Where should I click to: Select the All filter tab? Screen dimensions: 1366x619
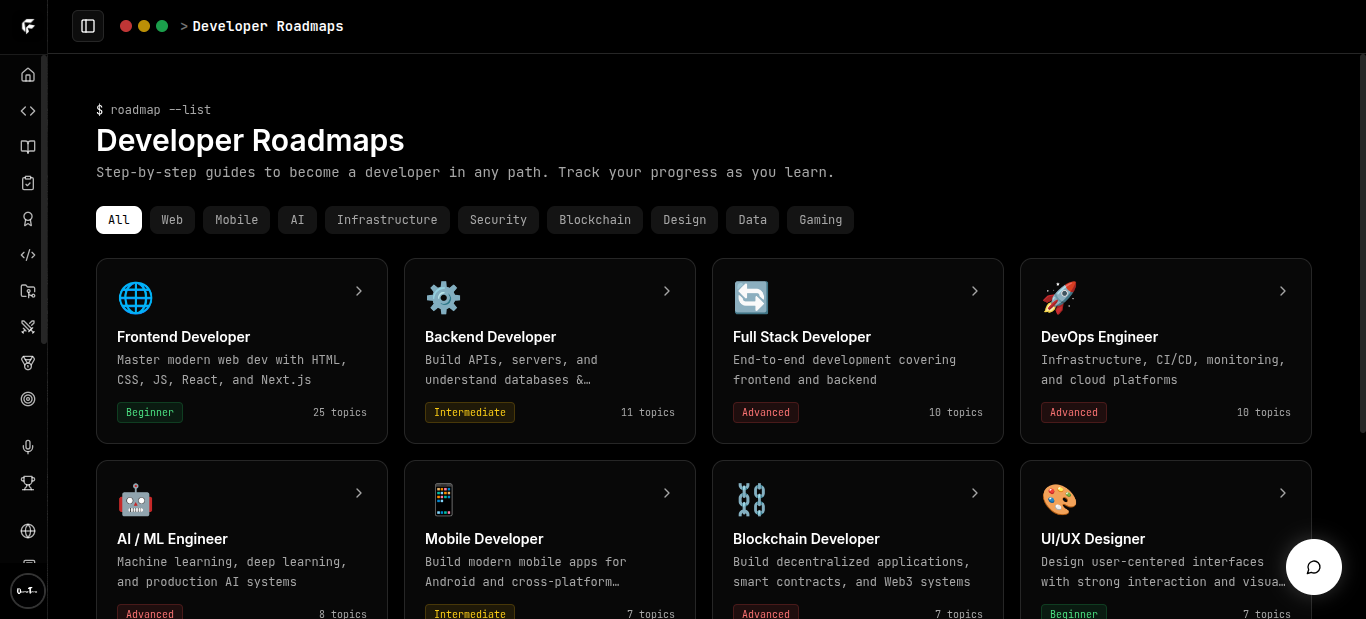click(x=118, y=219)
